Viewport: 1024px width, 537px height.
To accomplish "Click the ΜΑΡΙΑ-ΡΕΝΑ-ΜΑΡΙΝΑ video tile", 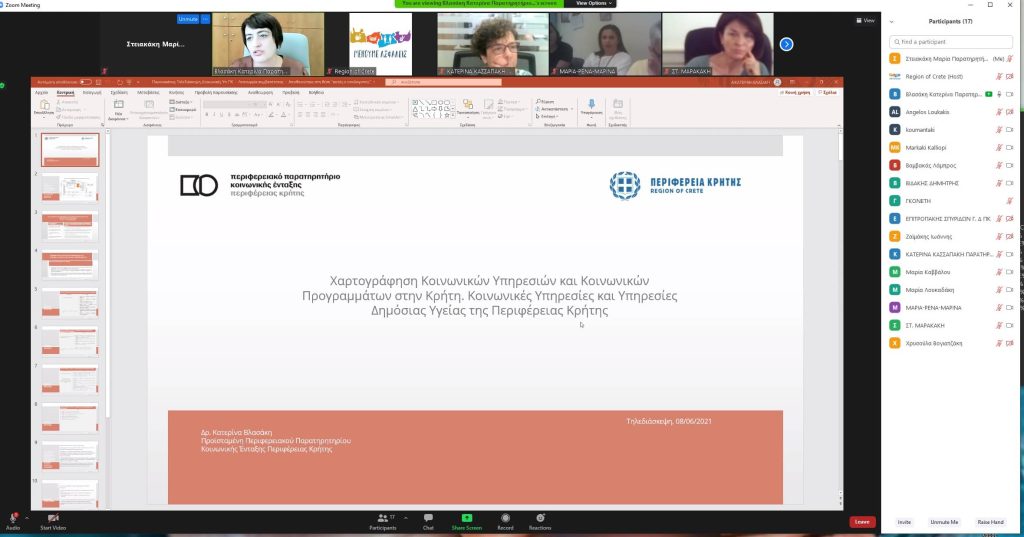I will point(605,44).
